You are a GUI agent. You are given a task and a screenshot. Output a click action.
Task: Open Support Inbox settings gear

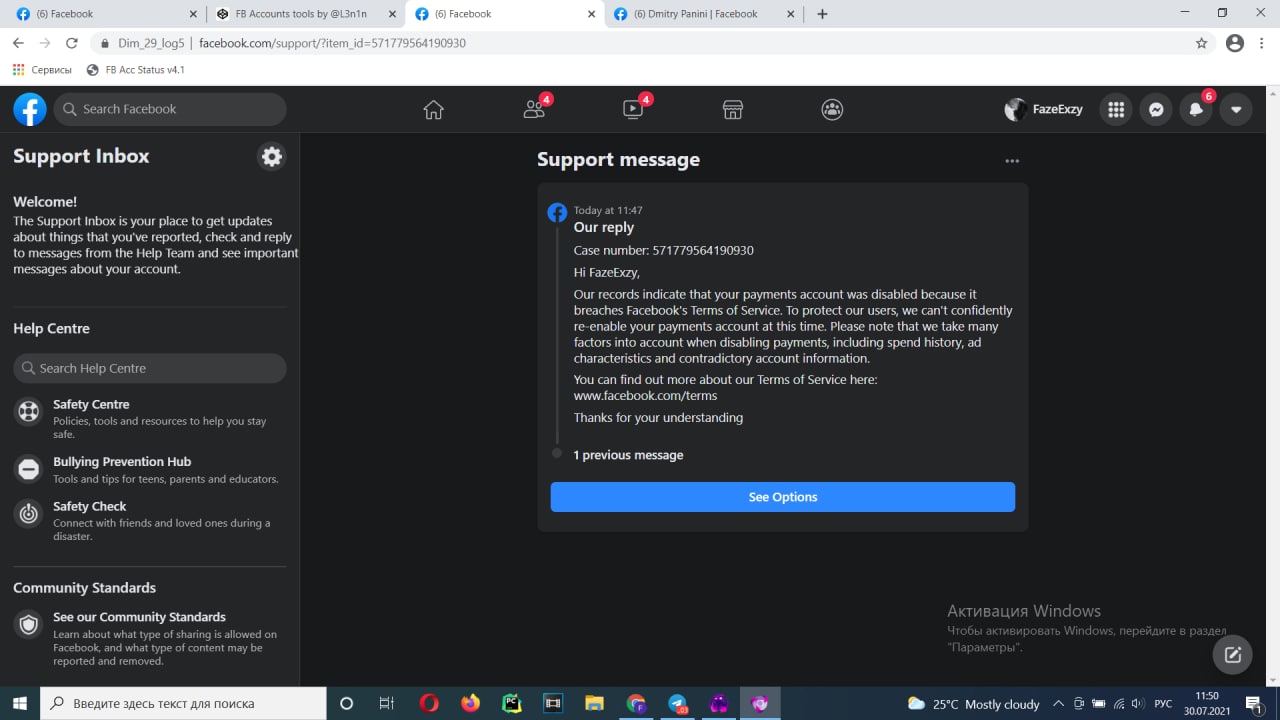271,156
